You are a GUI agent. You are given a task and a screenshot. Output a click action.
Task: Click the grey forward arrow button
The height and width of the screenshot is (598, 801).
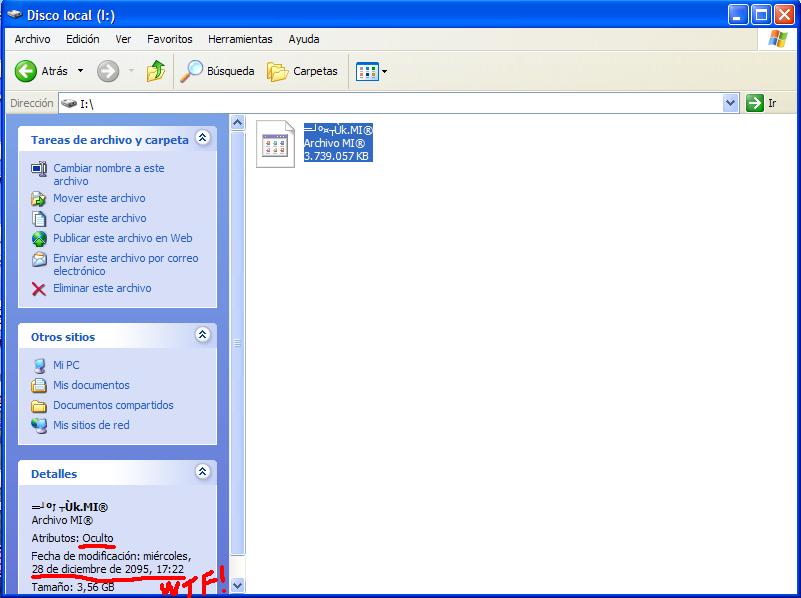[108, 71]
